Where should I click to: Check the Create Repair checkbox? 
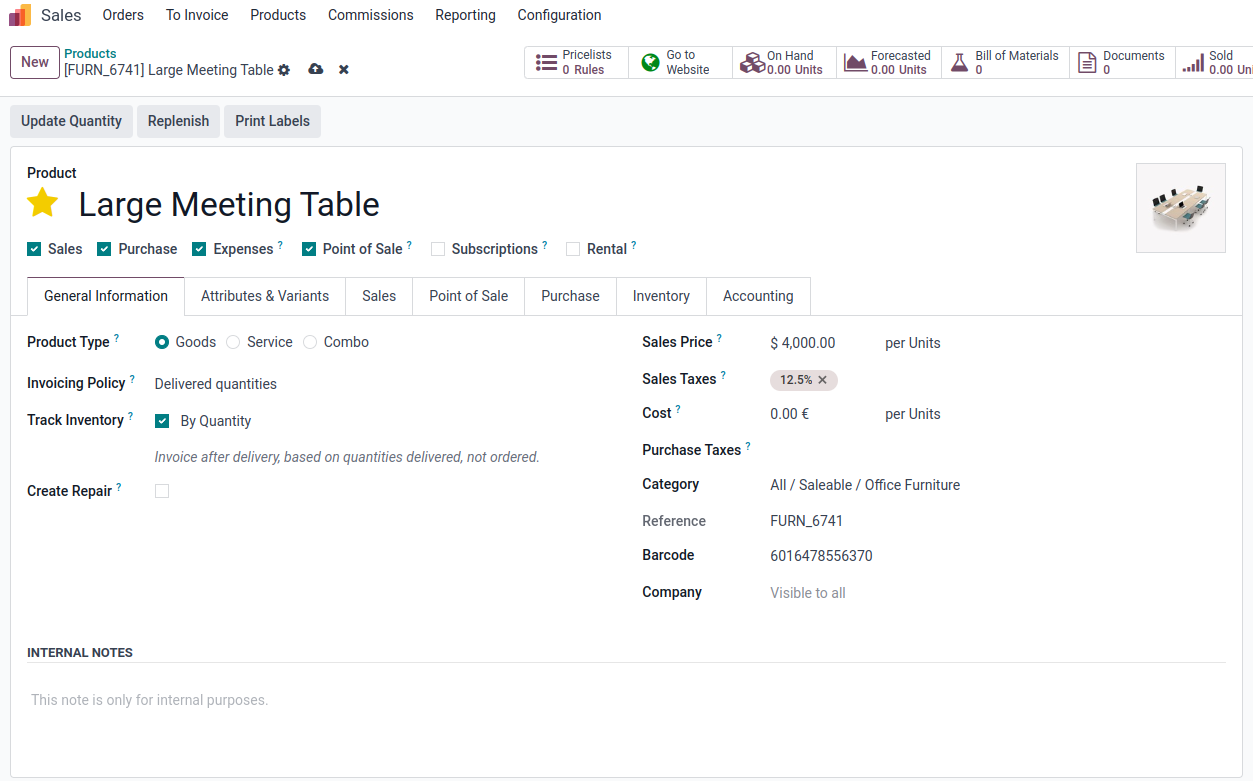click(162, 491)
